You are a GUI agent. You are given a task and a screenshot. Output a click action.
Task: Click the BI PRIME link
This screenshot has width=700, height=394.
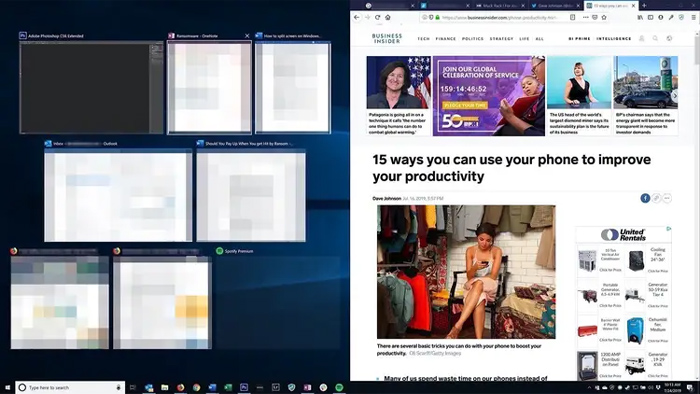[x=579, y=39]
